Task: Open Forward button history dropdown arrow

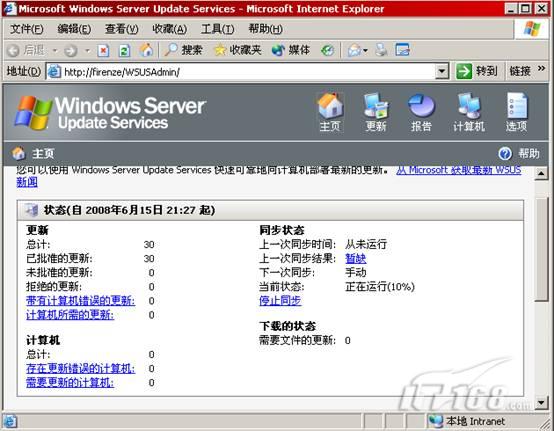Action: click(x=87, y=51)
